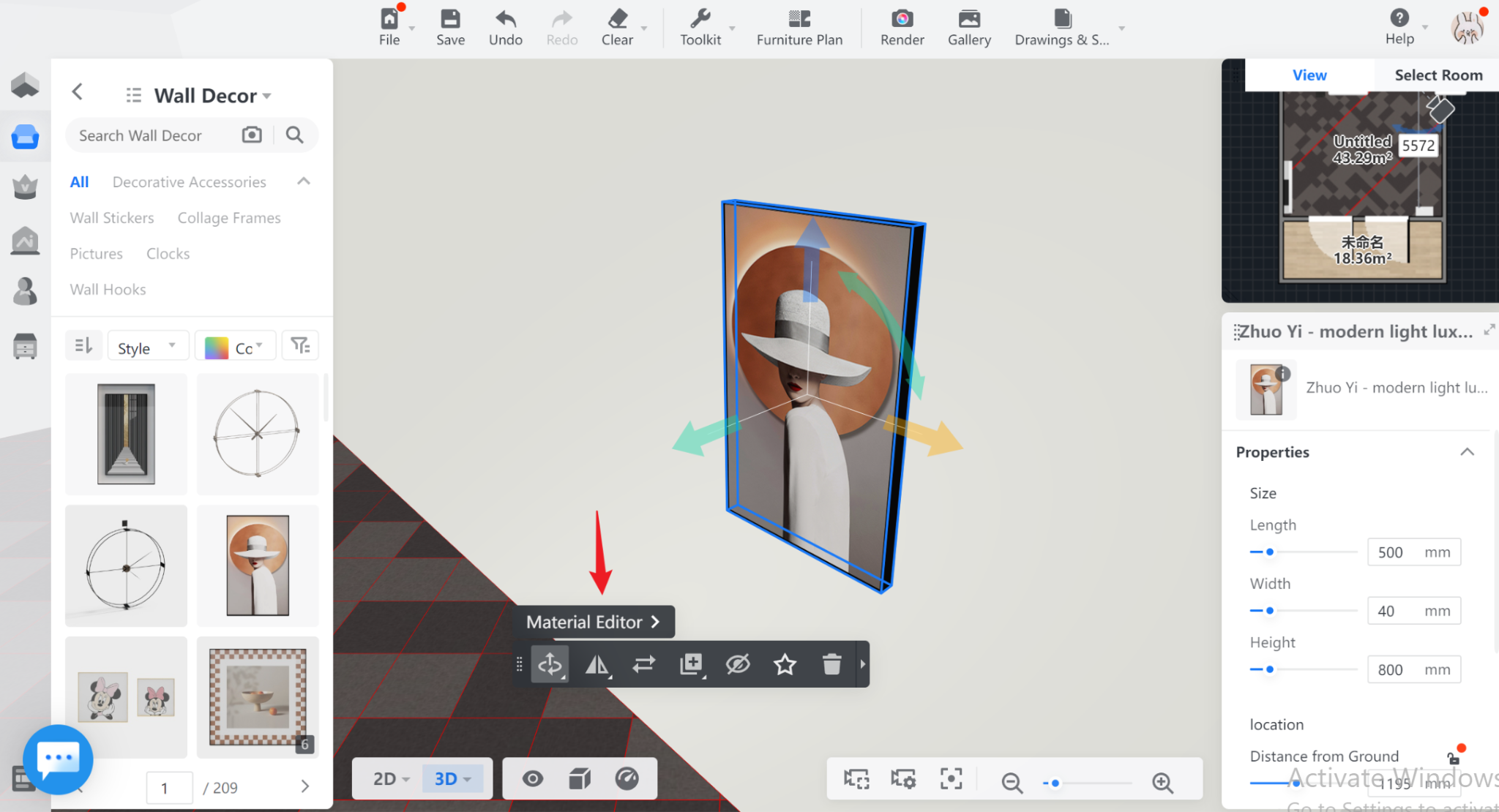Switch to the Select Room tab
Viewport: 1499px width, 812px height.
1438,75
